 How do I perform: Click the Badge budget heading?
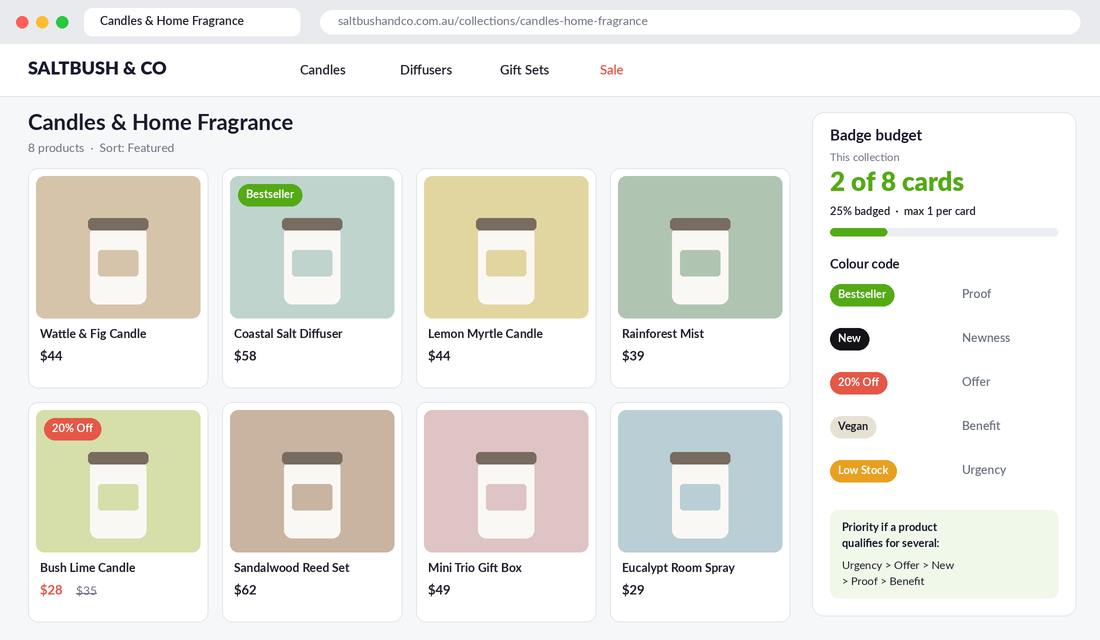tap(876, 135)
